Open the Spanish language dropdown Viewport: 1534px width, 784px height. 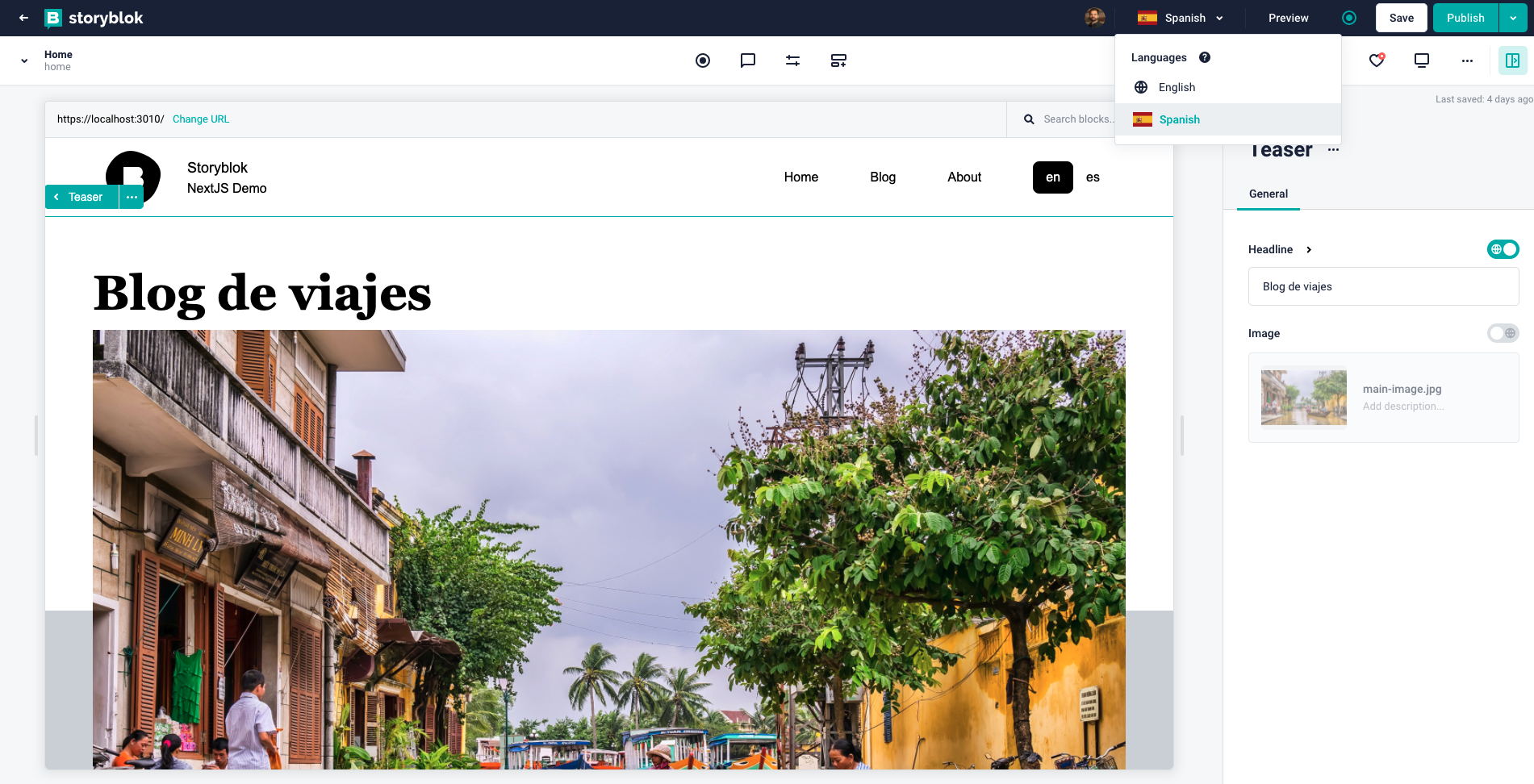point(1181,18)
